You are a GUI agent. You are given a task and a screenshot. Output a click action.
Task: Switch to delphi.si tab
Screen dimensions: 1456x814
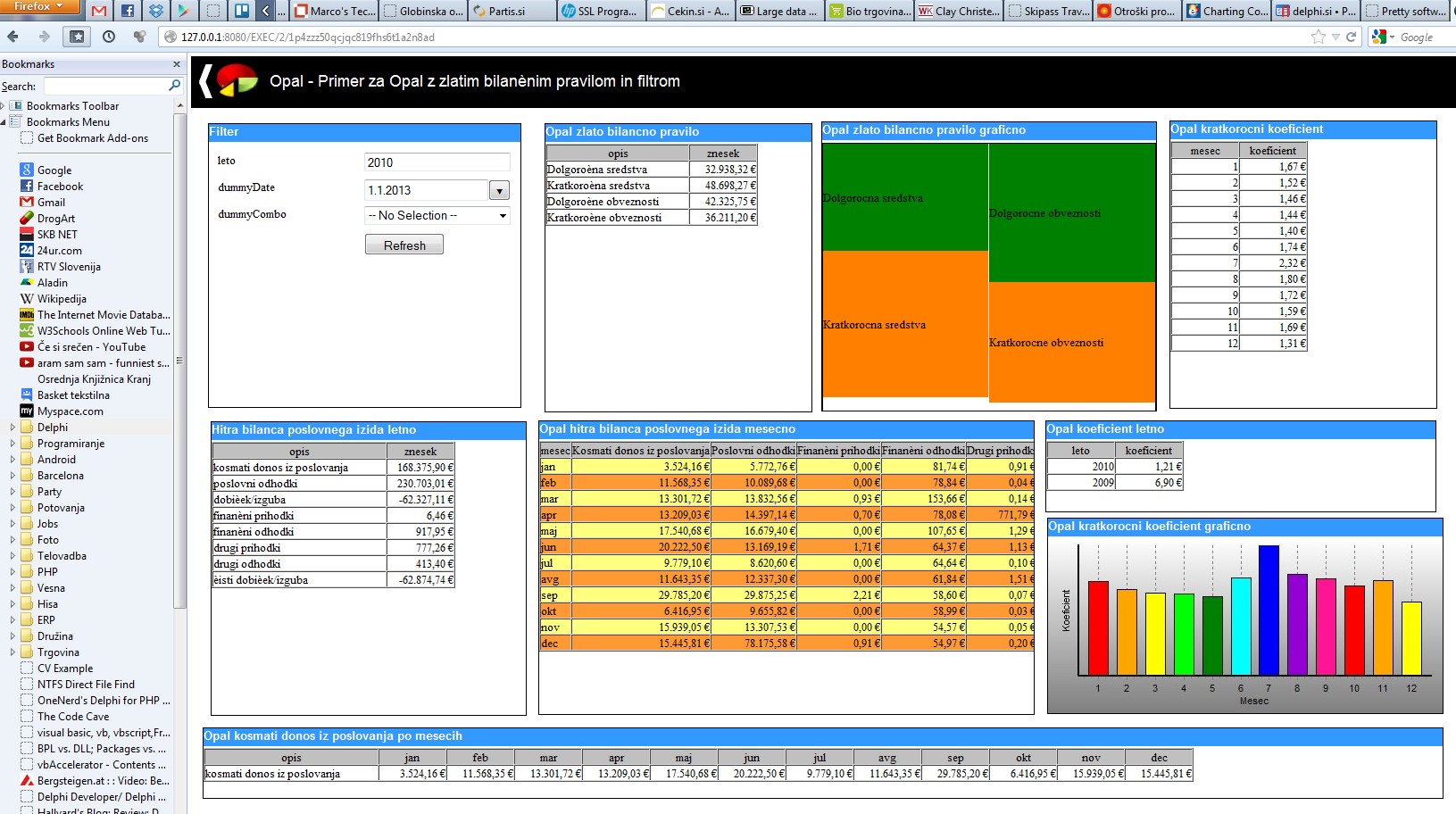(x=1316, y=11)
